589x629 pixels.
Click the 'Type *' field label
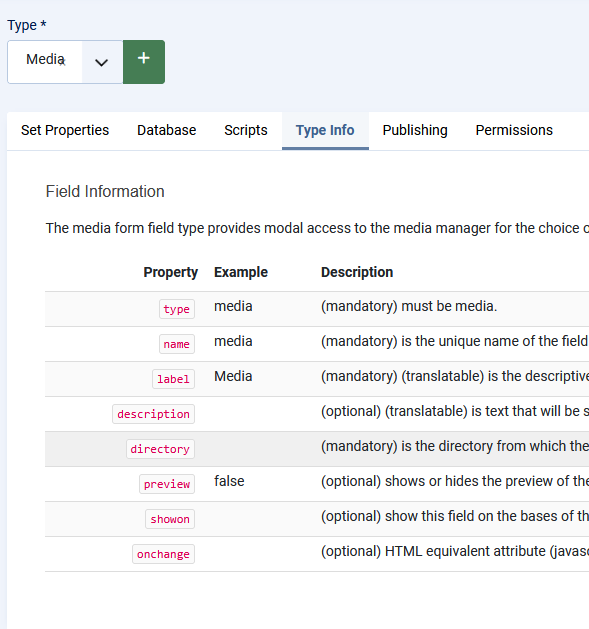pyautogui.click(x=27, y=25)
